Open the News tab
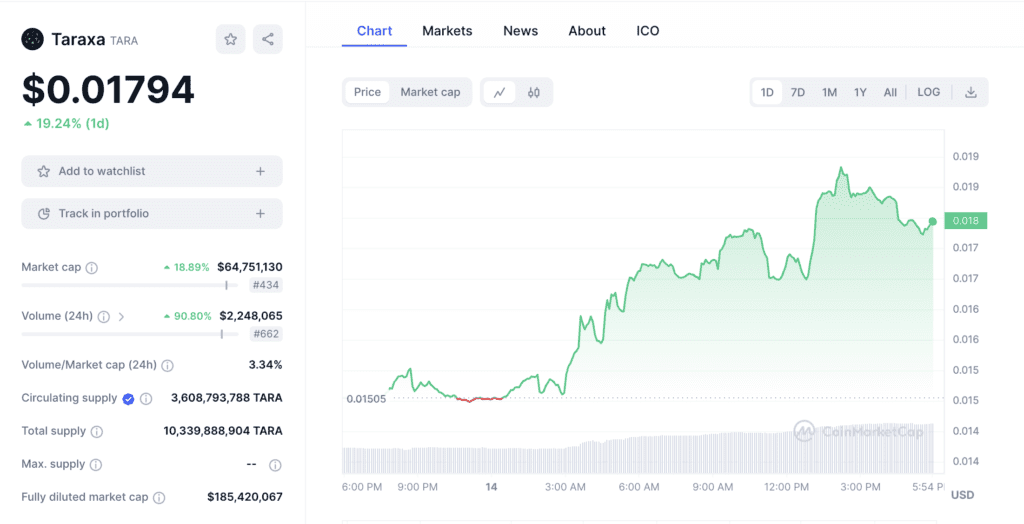1024x524 pixels. click(x=520, y=31)
